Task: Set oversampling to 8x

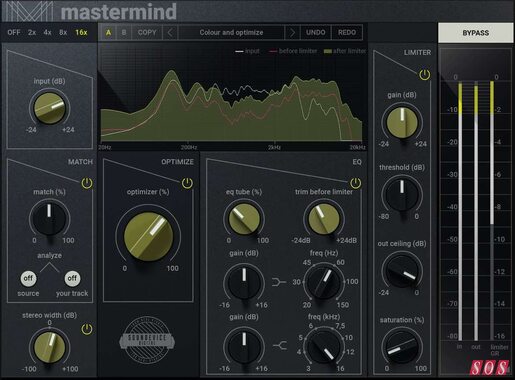Action: [x=63, y=33]
